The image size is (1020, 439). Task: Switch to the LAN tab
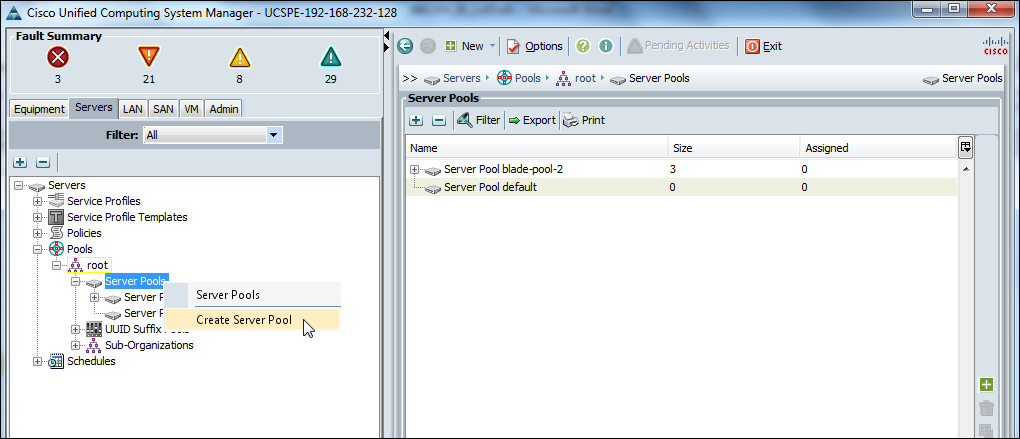tap(133, 109)
